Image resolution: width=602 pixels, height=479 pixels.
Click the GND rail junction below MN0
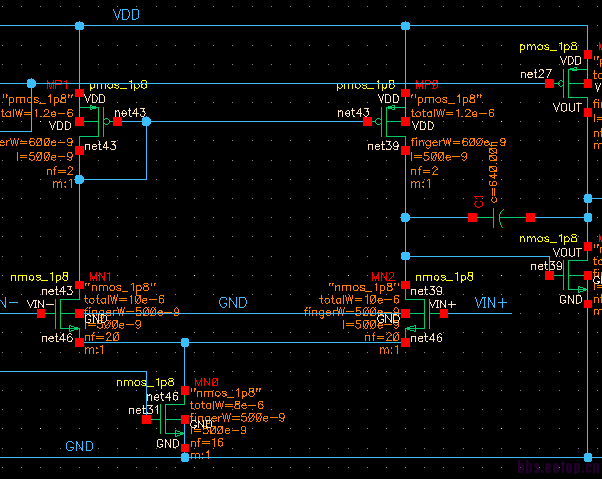click(185, 457)
